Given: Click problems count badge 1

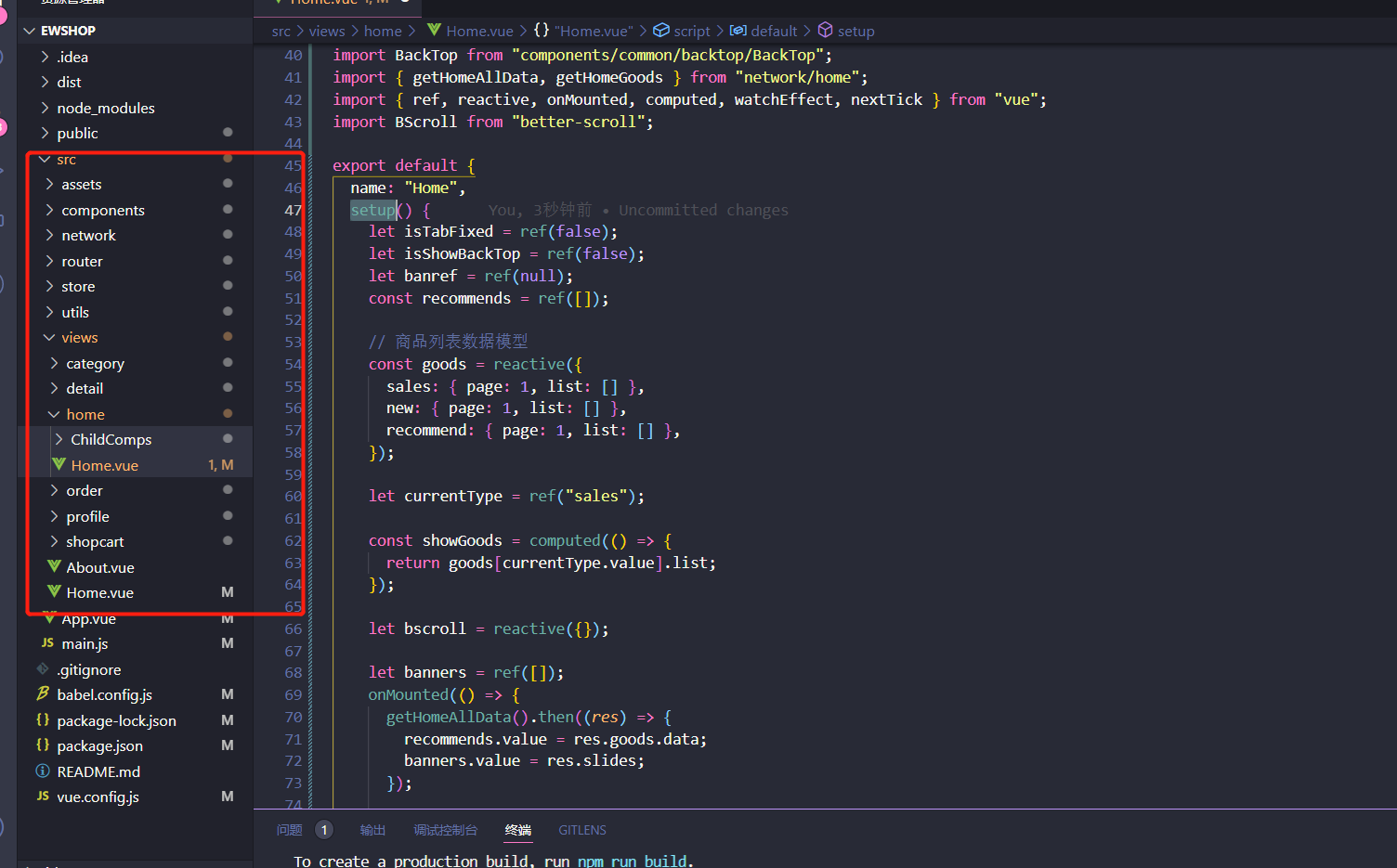Looking at the screenshot, I should tap(324, 830).
